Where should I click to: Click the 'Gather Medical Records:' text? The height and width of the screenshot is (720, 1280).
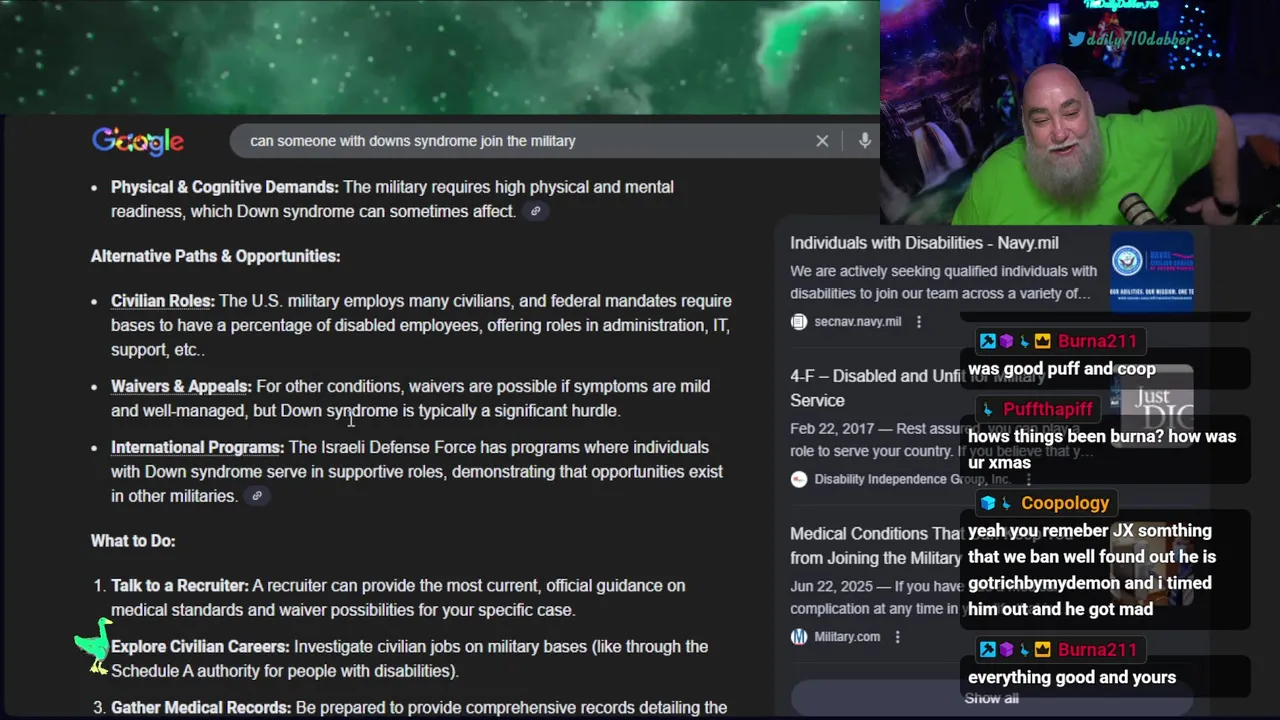(201, 708)
